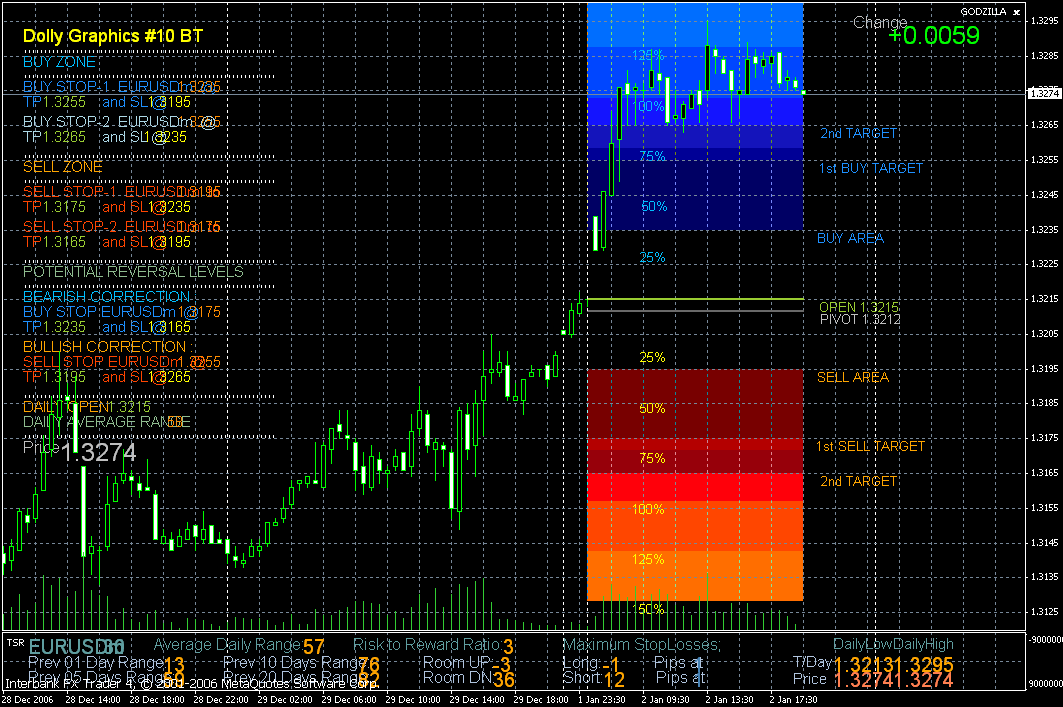Click the blue '2nd TARGET' label near the buy zone

pyautogui.click(x=858, y=134)
